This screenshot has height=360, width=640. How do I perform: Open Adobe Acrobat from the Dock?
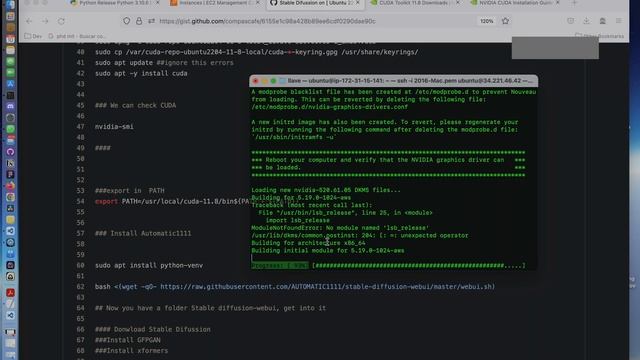click(x=10, y=293)
